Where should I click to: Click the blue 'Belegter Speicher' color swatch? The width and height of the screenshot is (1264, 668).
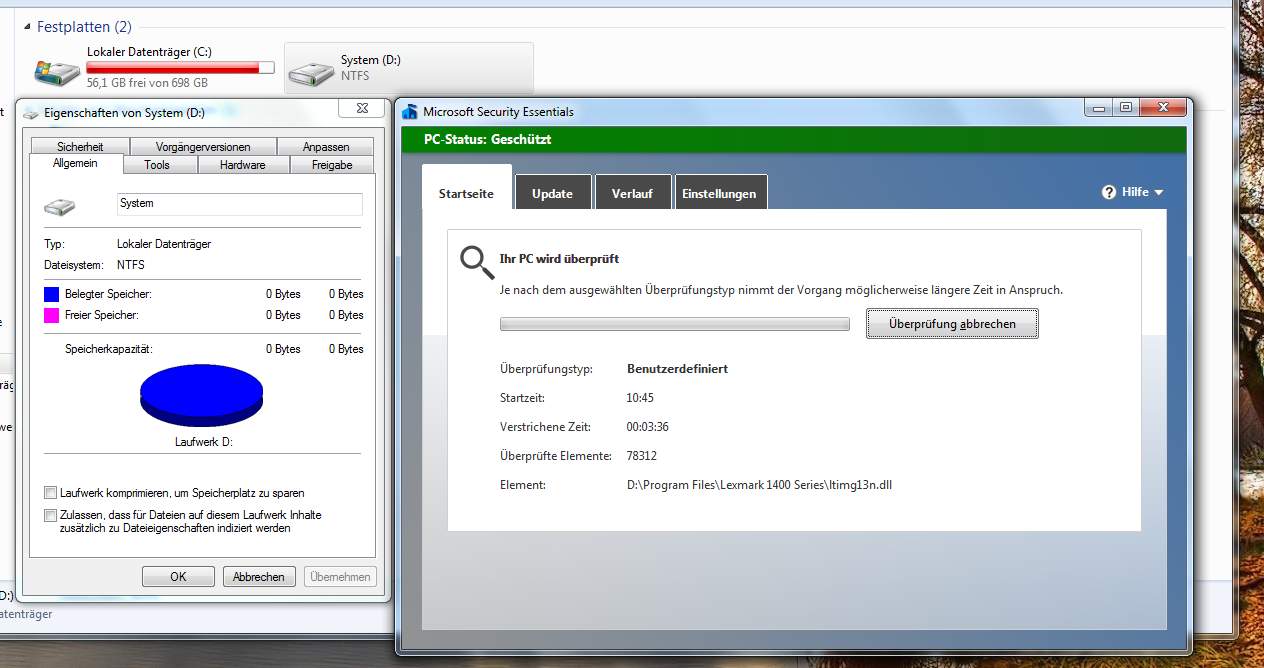pos(52,294)
